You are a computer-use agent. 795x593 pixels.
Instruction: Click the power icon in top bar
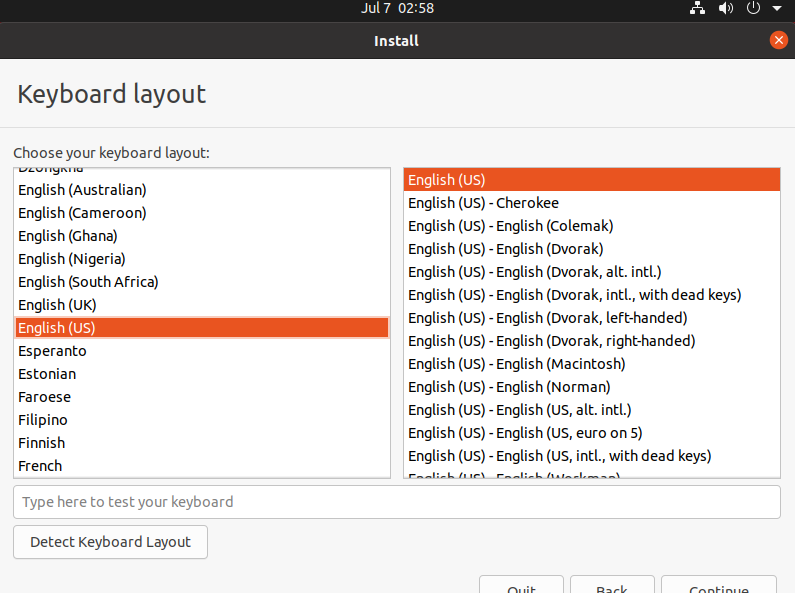(x=754, y=8)
